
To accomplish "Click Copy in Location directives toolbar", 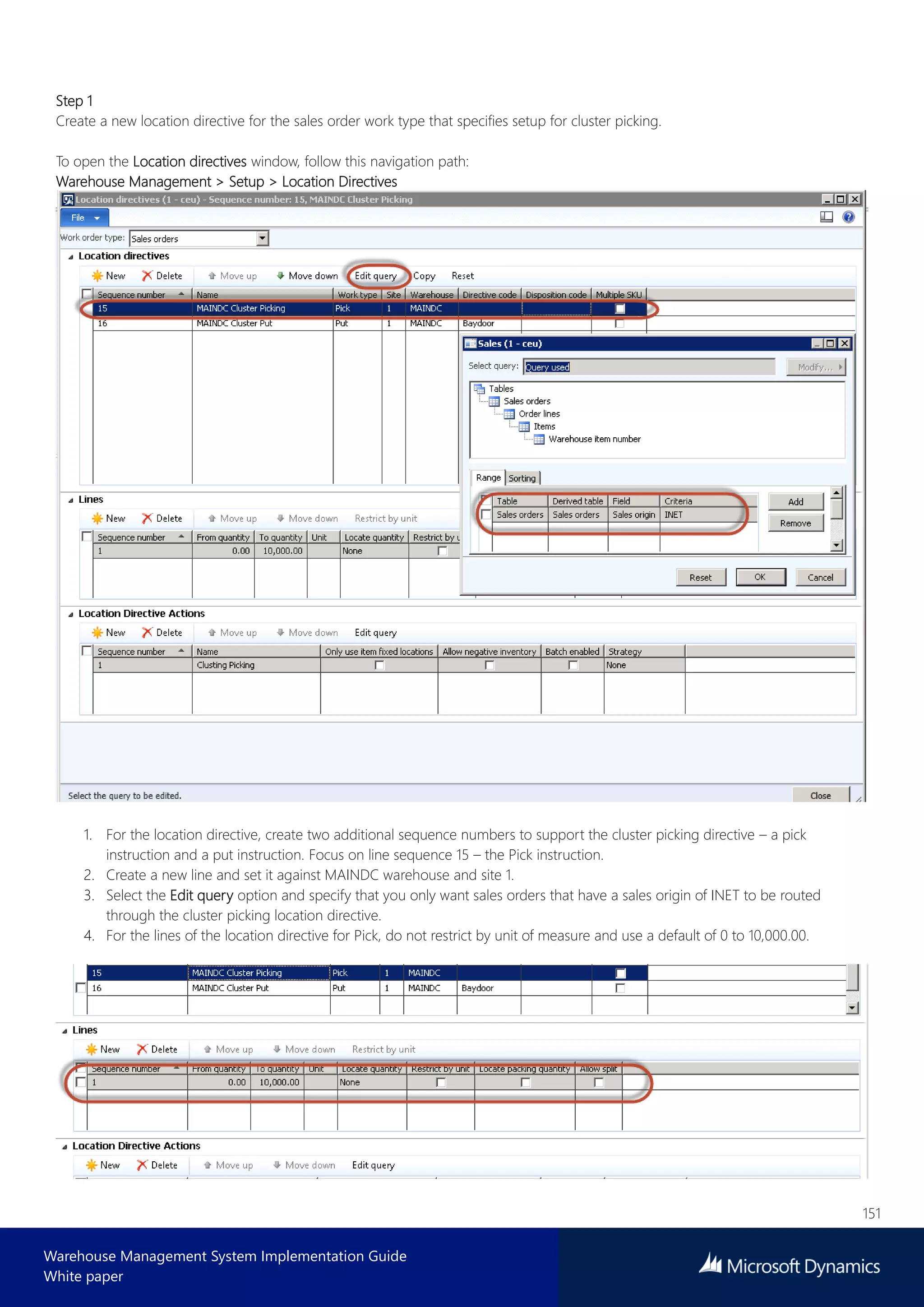I will click(x=424, y=275).
